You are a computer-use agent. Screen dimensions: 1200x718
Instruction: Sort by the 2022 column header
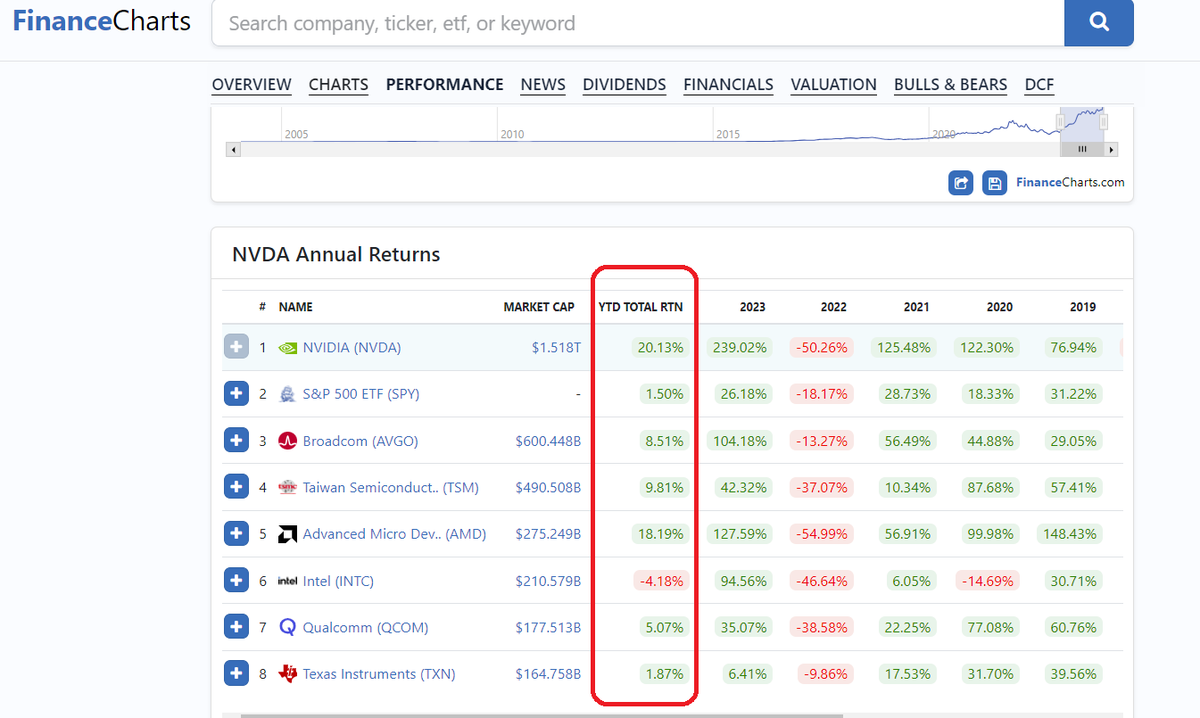pos(834,307)
